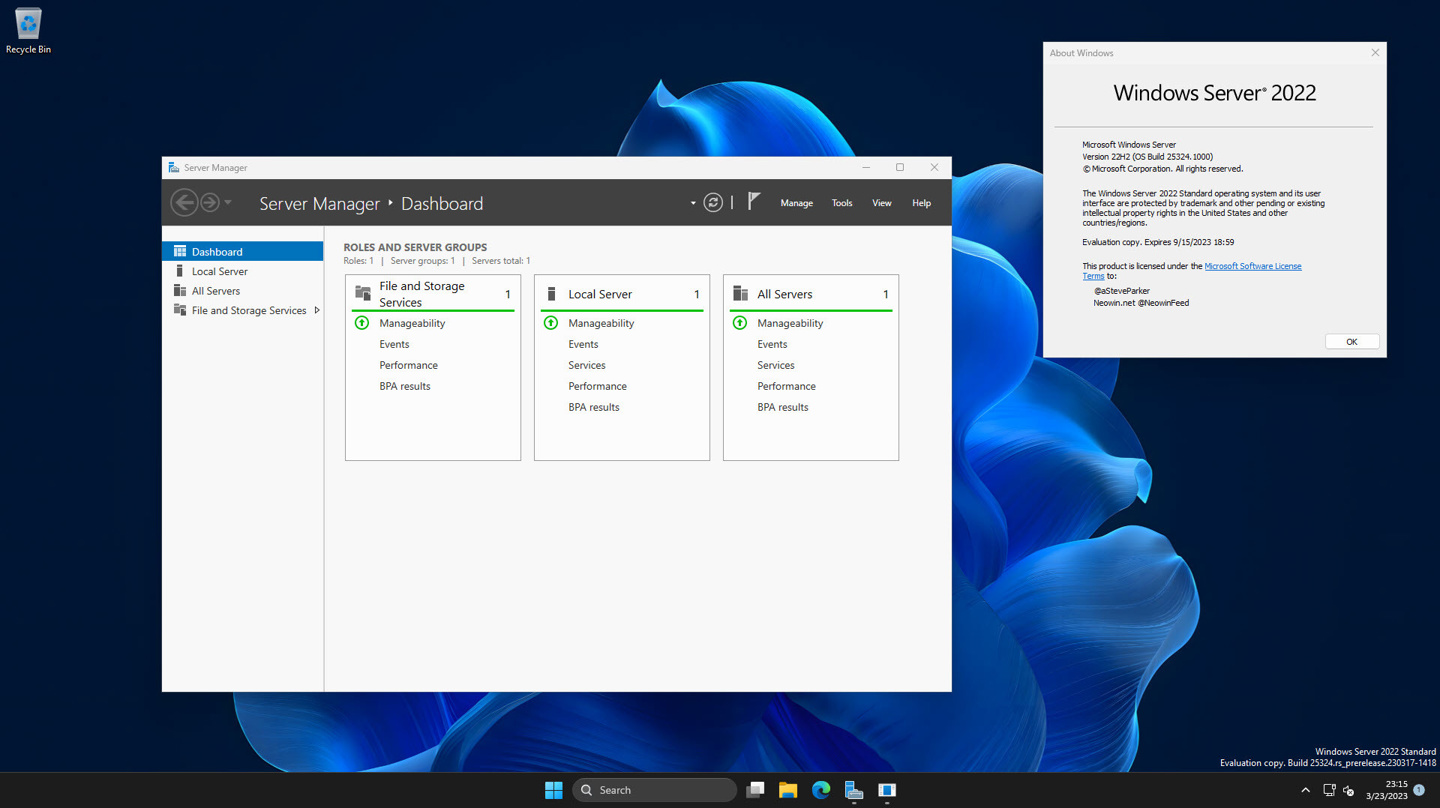Open the navigation history dropdown arrow
The height and width of the screenshot is (808, 1440).
(x=228, y=203)
